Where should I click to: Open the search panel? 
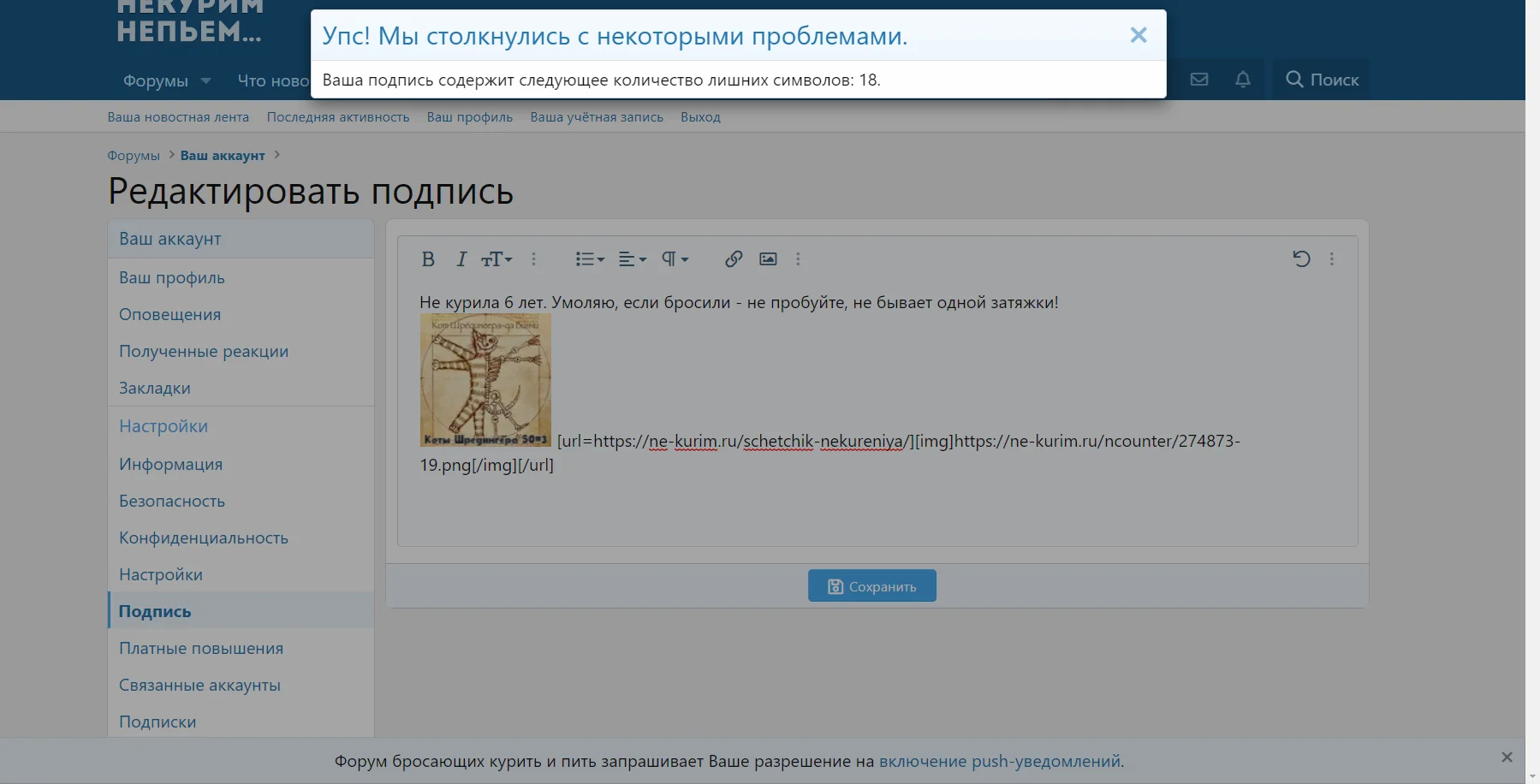1321,79
